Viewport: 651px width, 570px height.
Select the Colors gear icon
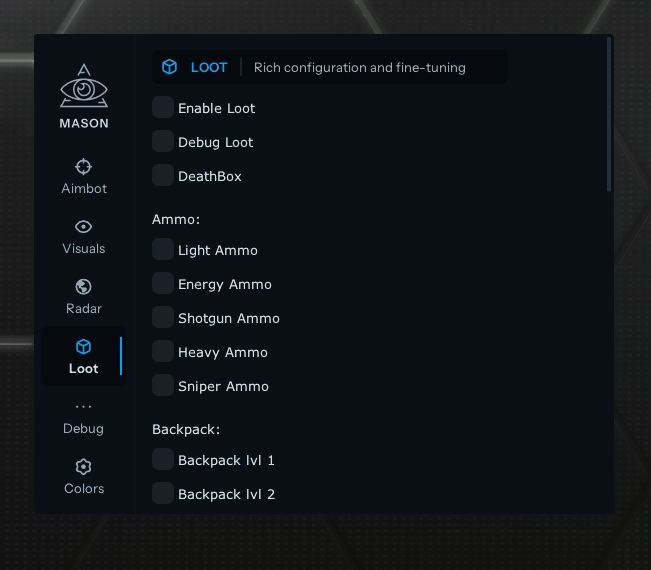click(83, 467)
